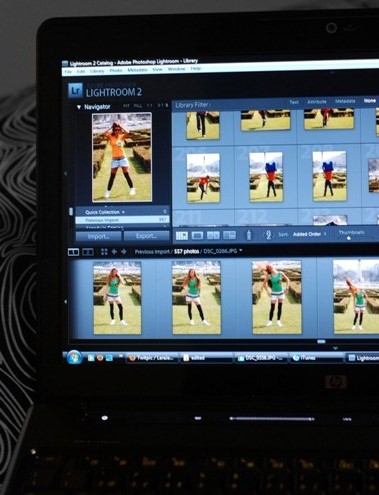This screenshot has height=495, width=379.
Task: Open the Window menu
Action: click(176, 69)
